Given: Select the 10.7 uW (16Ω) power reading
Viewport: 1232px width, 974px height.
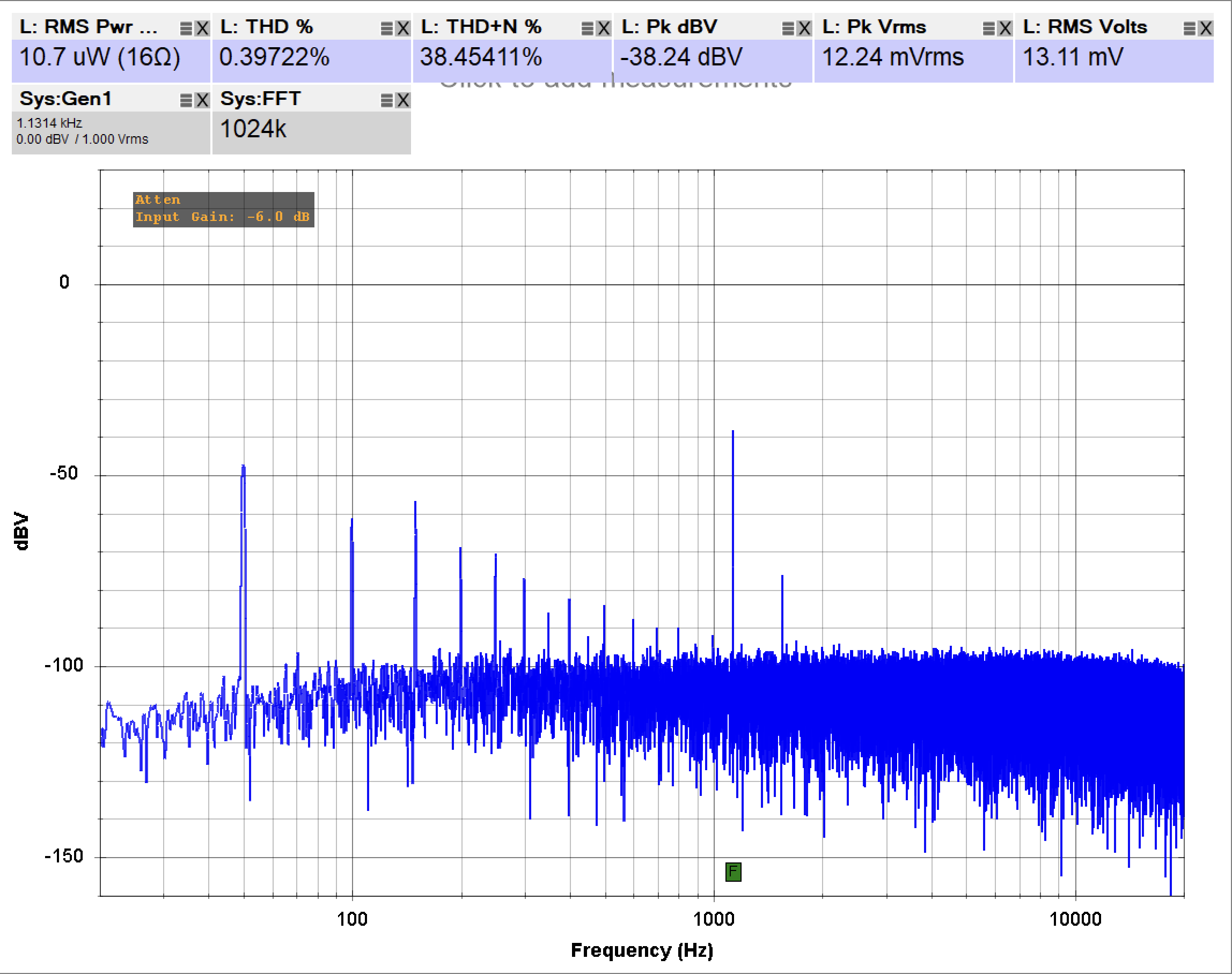Looking at the screenshot, I should [100, 57].
